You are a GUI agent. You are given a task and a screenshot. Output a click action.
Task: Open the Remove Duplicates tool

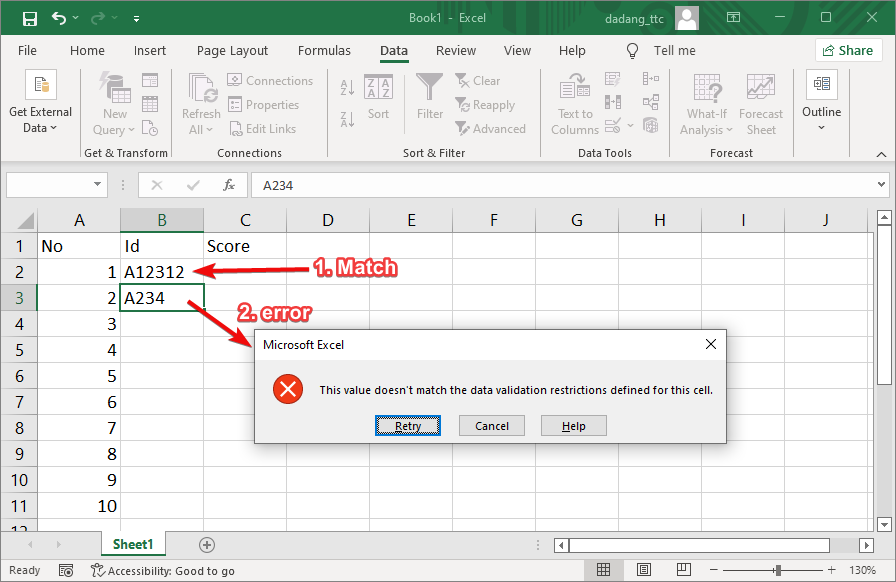pos(612,101)
